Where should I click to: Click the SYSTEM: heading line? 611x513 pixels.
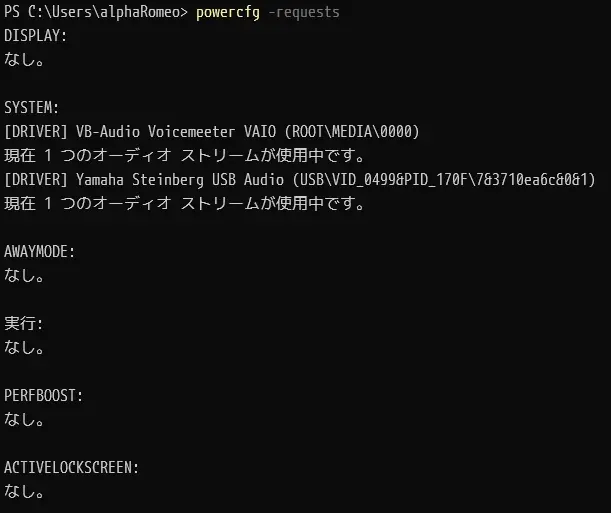click(x=32, y=108)
